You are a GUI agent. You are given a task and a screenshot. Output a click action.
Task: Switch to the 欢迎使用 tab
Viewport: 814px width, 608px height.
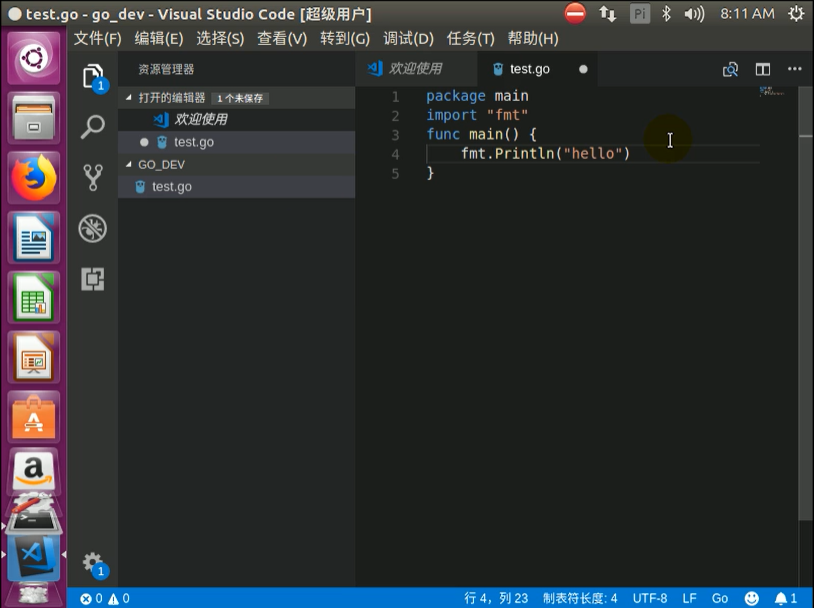pyautogui.click(x=416, y=69)
